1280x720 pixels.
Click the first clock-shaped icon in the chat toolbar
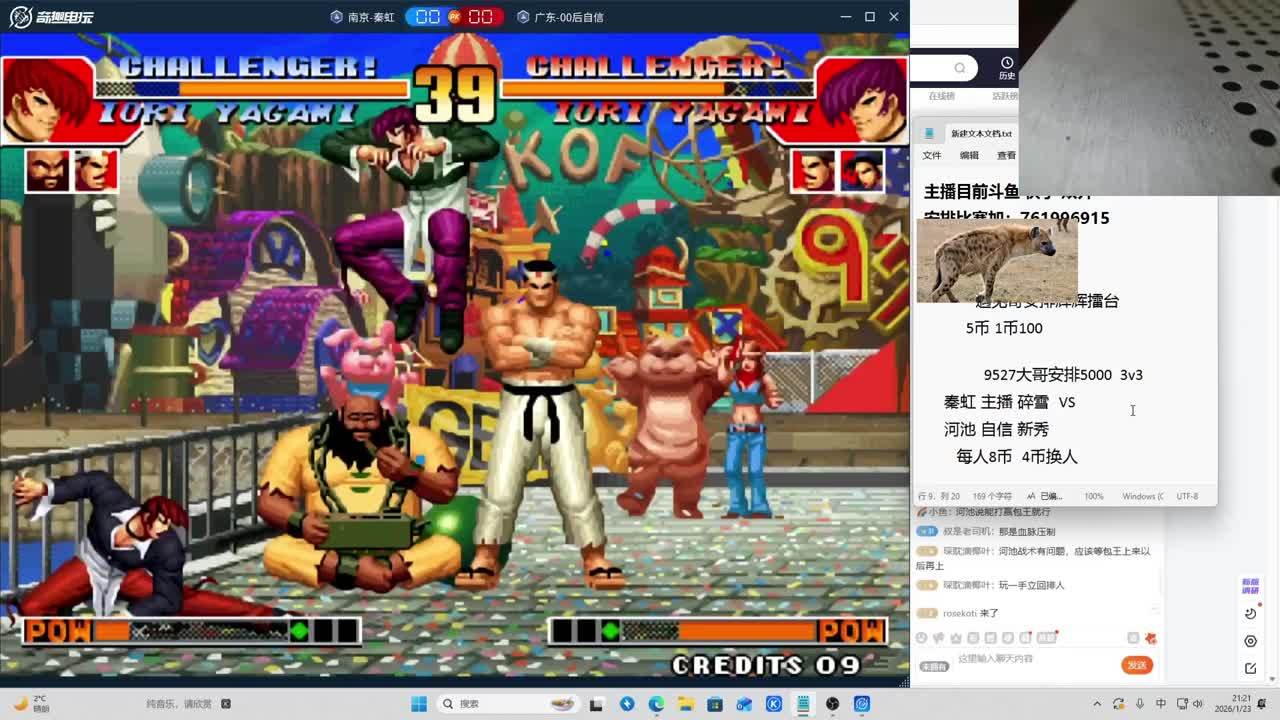(x=922, y=638)
